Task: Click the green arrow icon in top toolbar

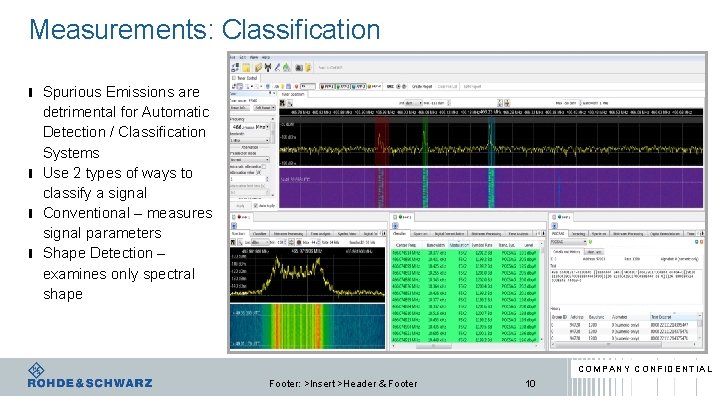Action: (x=286, y=68)
